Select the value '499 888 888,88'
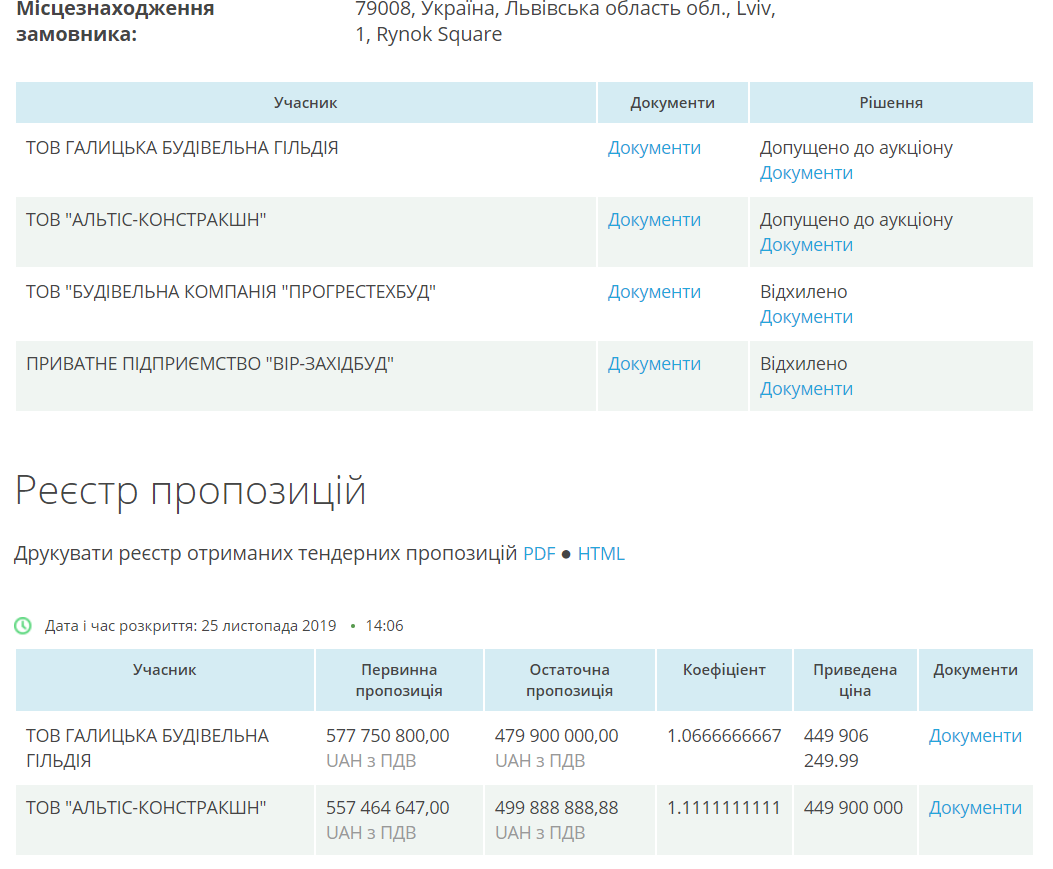 [x=557, y=808]
